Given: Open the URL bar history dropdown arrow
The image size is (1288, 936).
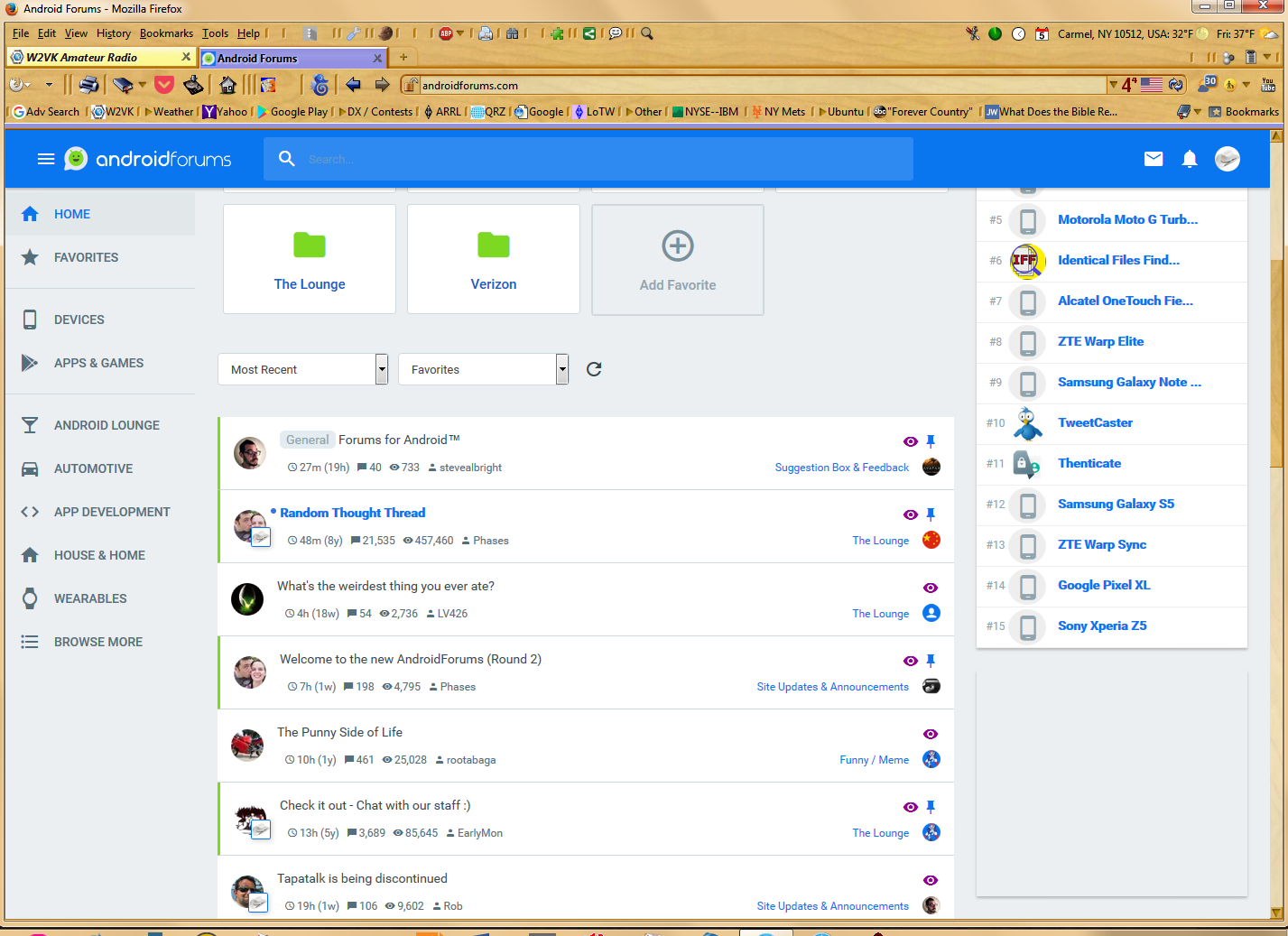Looking at the screenshot, I should pyautogui.click(x=1113, y=85).
